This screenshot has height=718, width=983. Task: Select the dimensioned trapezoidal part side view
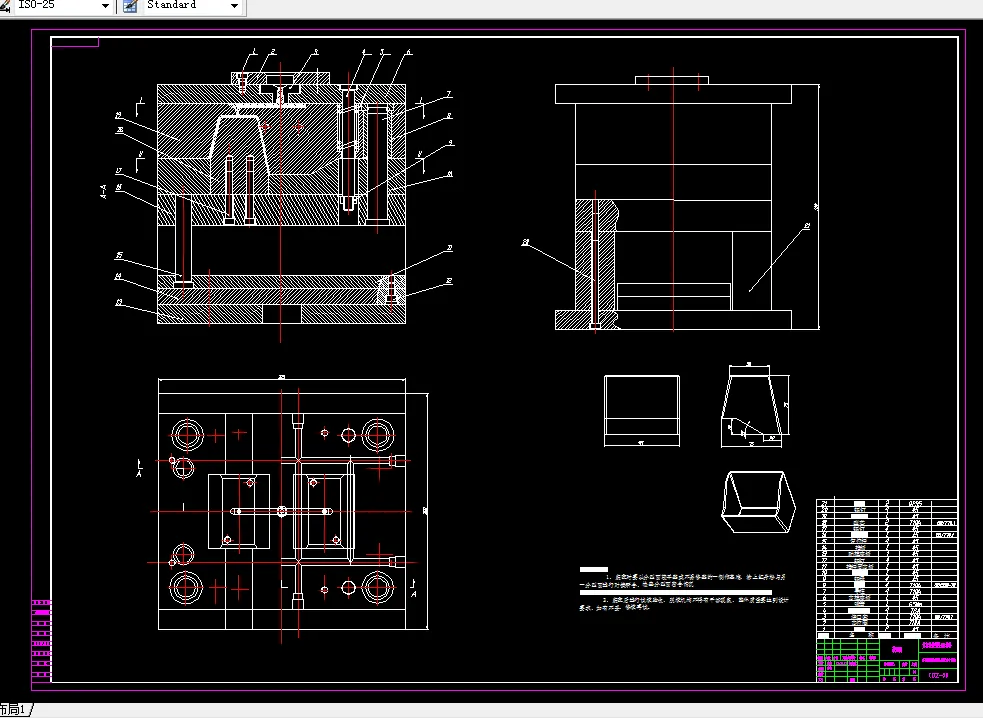[755, 405]
